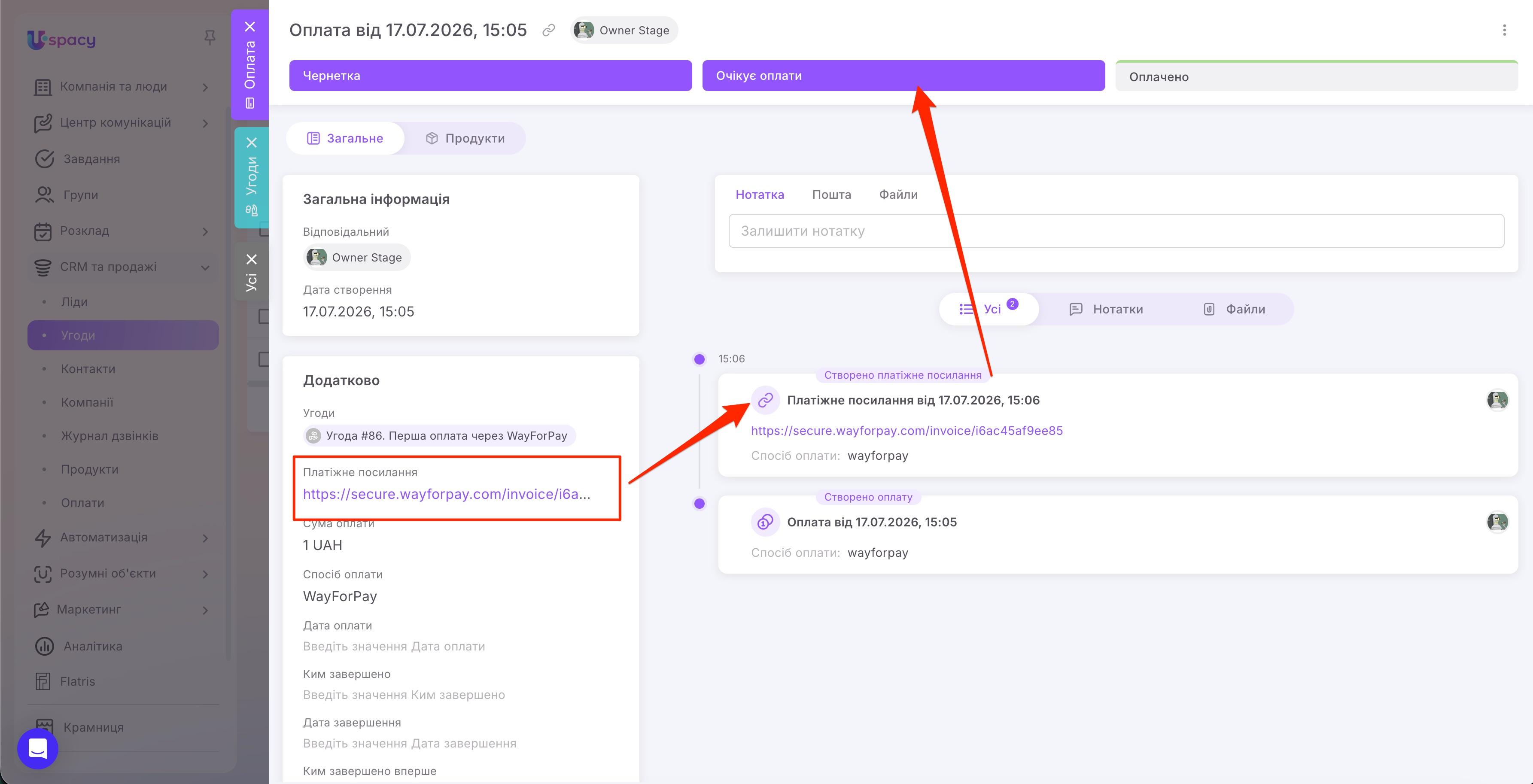This screenshot has width=1533, height=784.
Task: Close the Угоди side tab
Action: point(252,143)
